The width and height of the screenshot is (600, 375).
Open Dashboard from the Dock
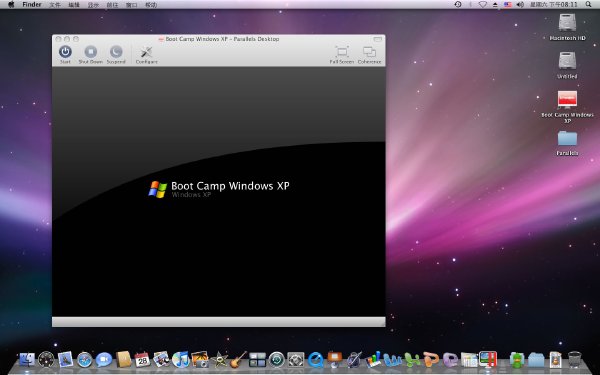[46, 359]
